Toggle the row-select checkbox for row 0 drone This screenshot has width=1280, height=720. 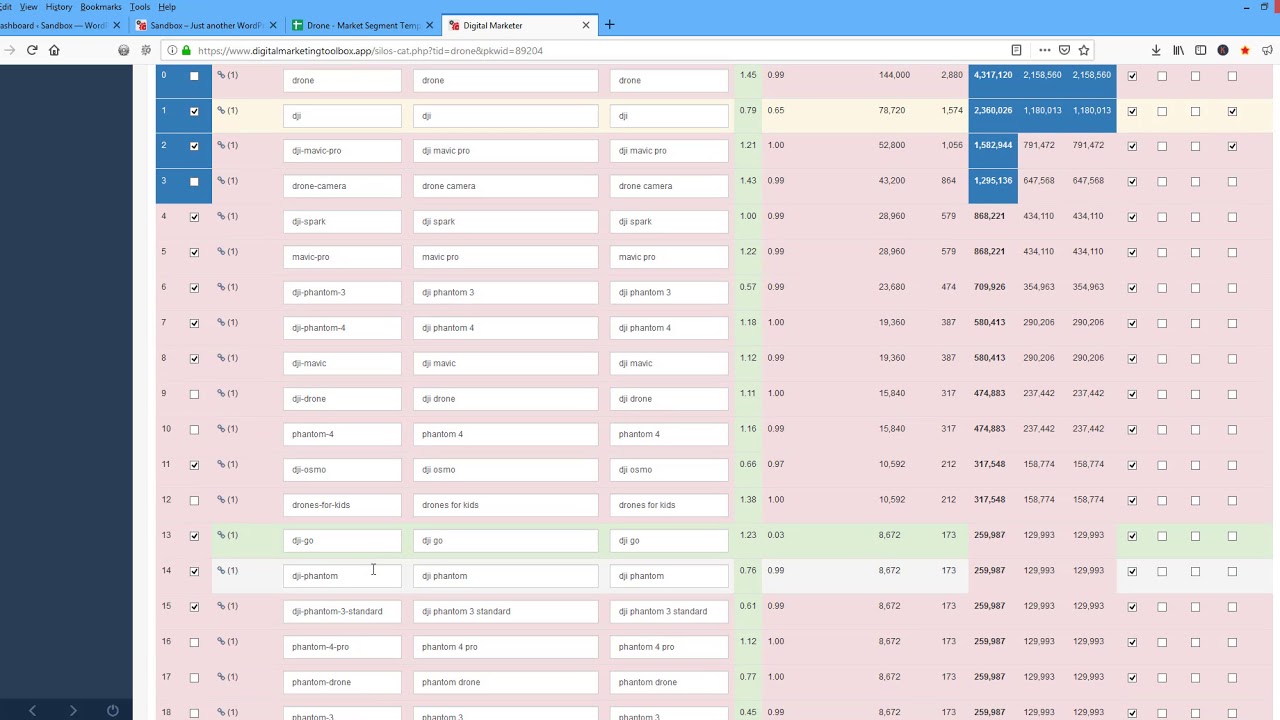click(194, 76)
